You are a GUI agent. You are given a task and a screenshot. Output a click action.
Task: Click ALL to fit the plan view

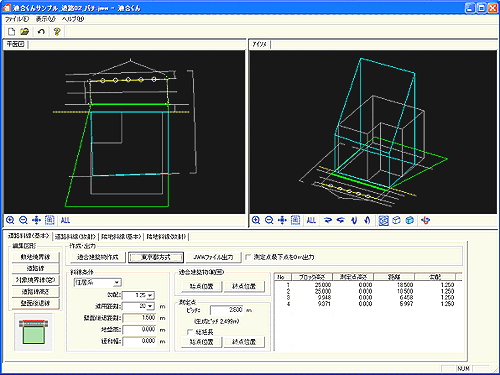coord(65,220)
